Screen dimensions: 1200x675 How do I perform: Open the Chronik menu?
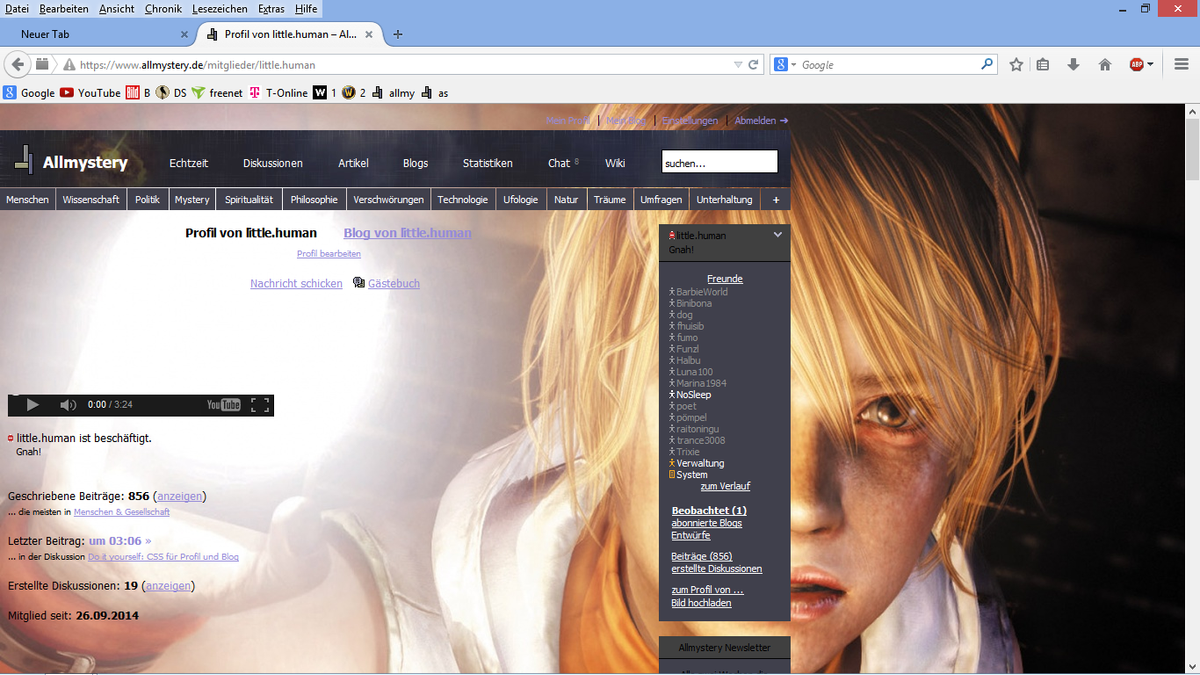click(x=163, y=9)
